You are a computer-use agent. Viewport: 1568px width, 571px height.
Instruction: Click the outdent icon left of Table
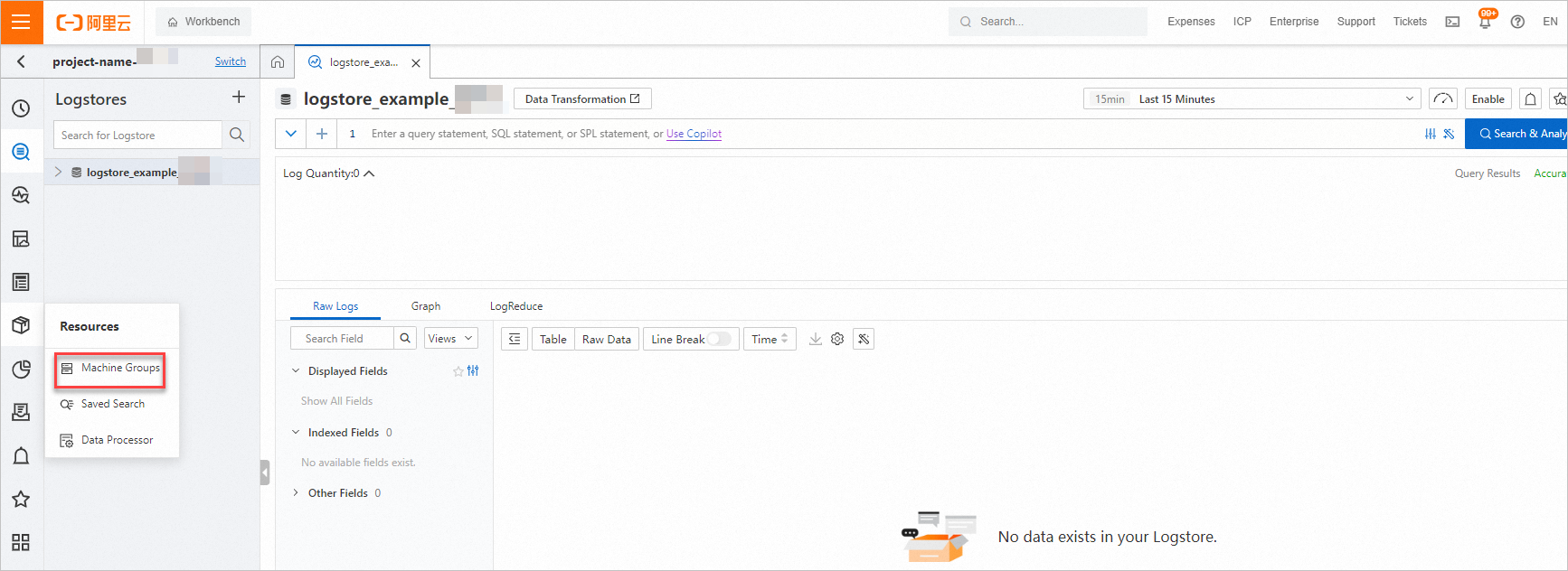click(x=515, y=339)
